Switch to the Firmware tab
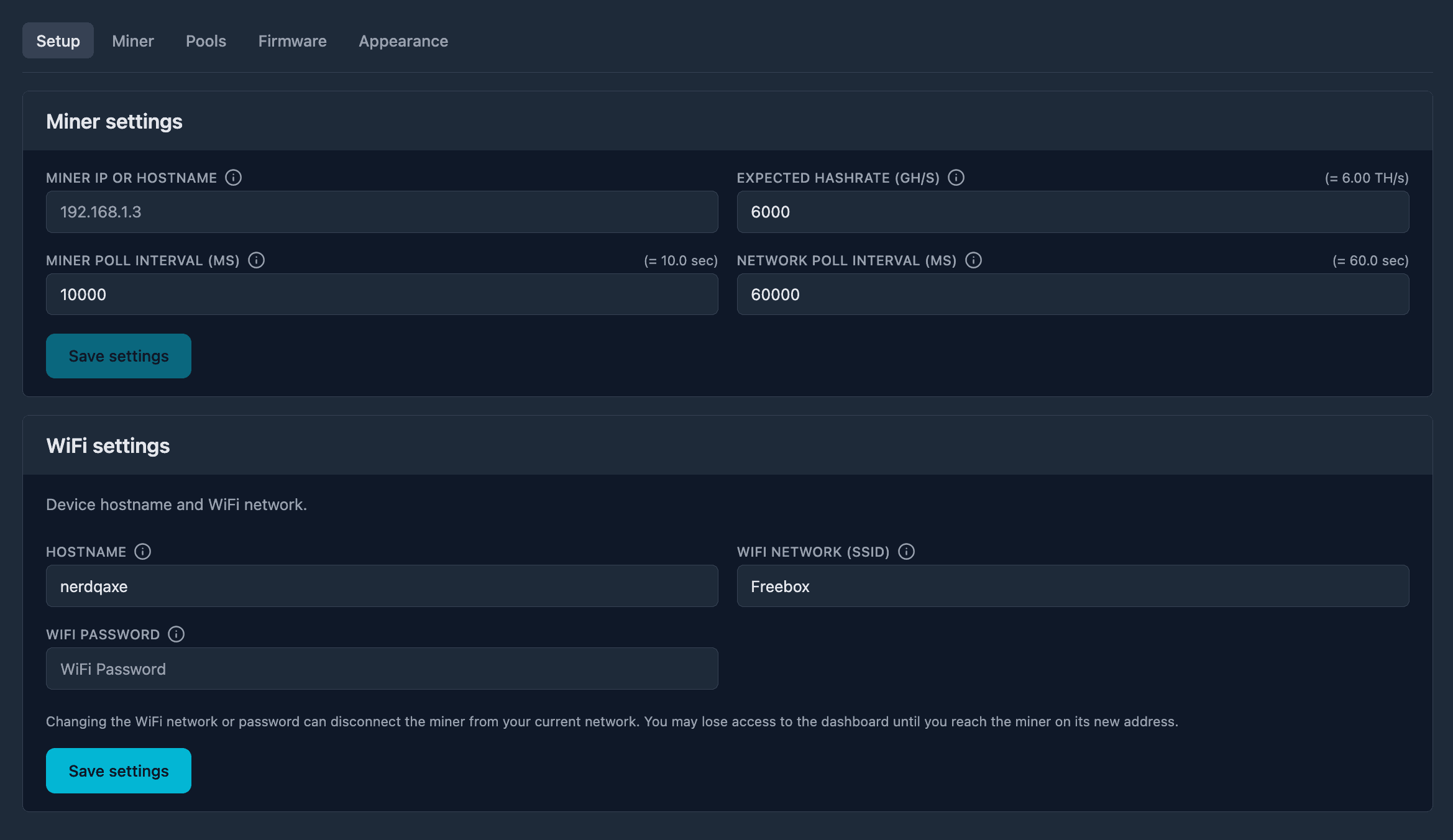 pyautogui.click(x=292, y=40)
